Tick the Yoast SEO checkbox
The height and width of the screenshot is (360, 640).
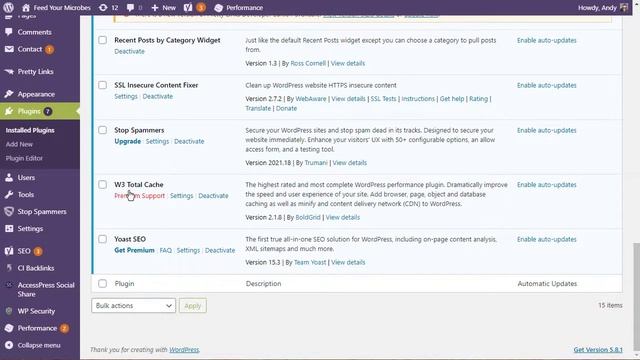click(x=102, y=239)
